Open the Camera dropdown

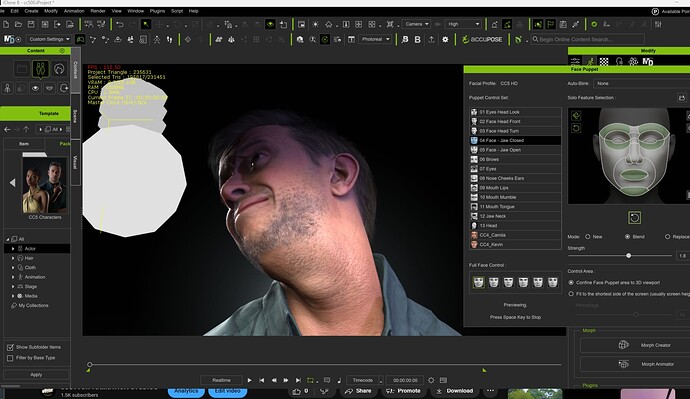coord(416,24)
